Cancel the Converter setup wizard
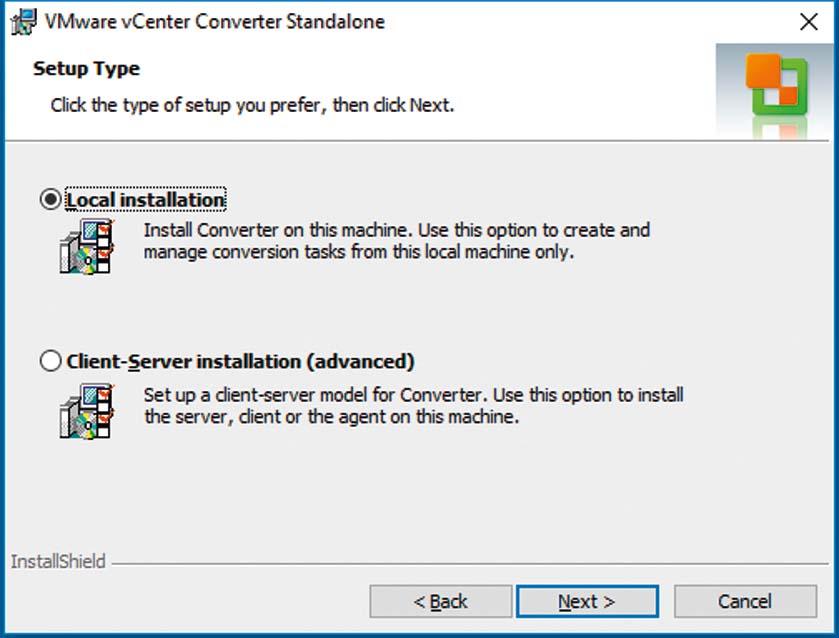The height and width of the screenshot is (638, 839). coord(745,601)
